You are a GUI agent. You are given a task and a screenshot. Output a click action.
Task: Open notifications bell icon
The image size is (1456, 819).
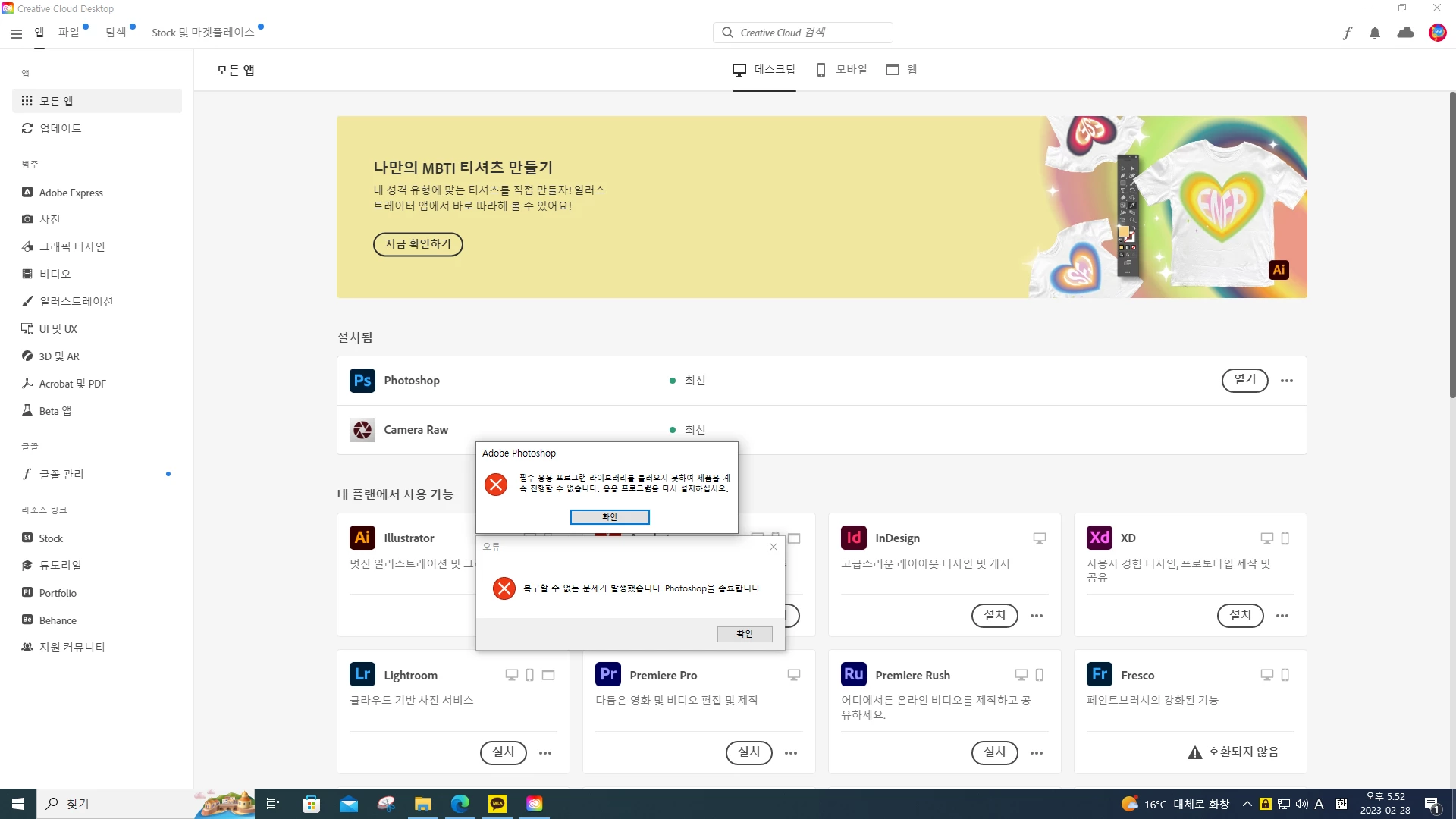[x=1375, y=33]
